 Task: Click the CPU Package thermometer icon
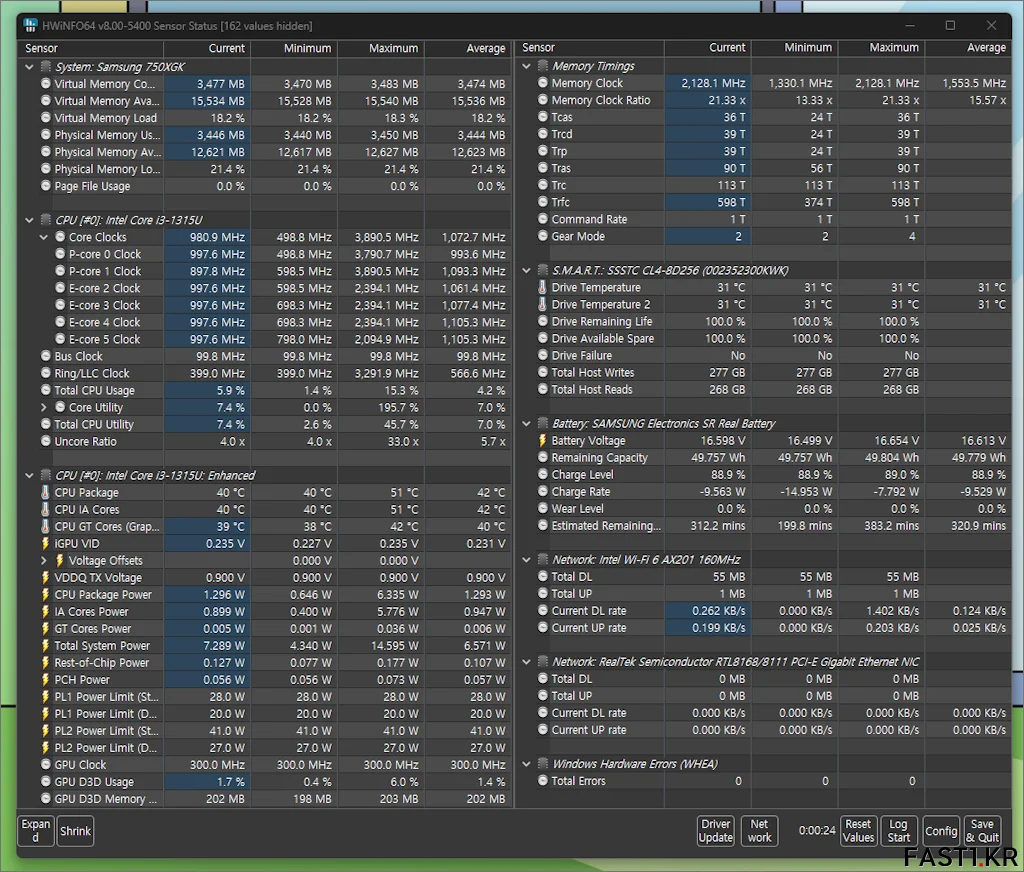(x=45, y=493)
